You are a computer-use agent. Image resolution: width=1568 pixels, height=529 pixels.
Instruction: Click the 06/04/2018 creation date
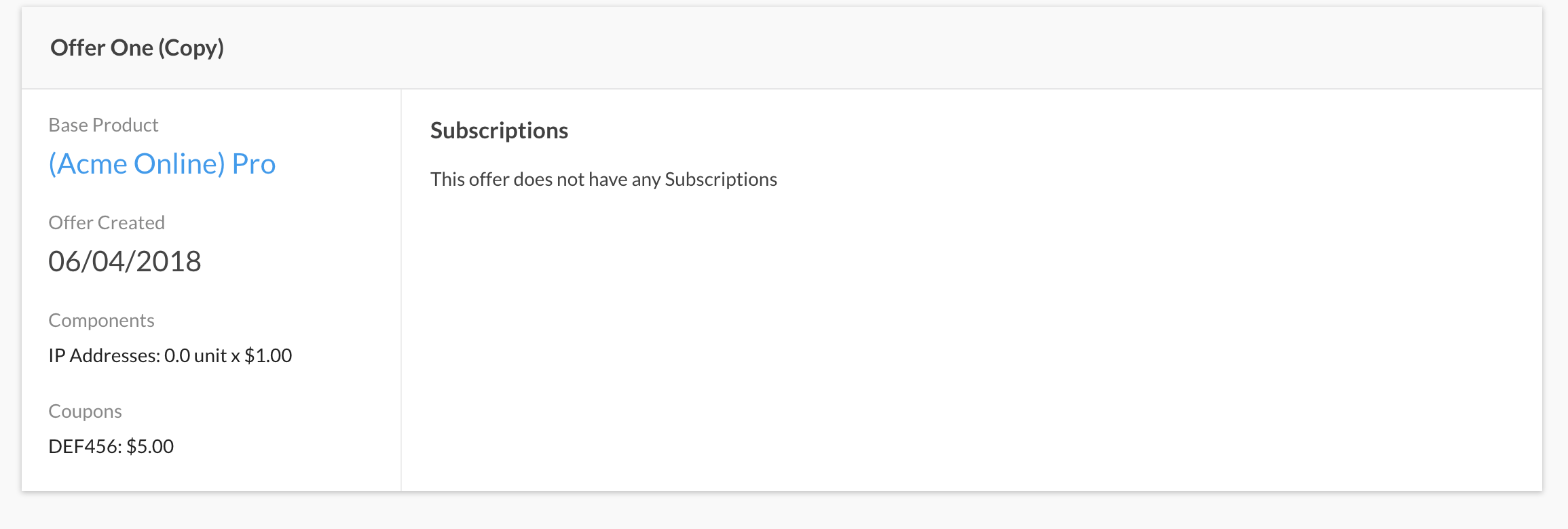124,262
